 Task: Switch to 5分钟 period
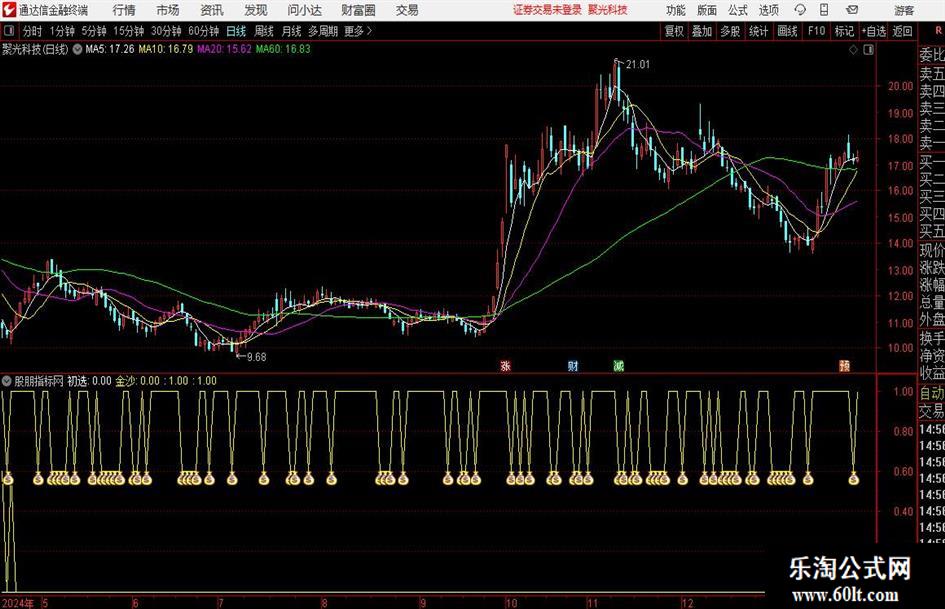tap(94, 31)
